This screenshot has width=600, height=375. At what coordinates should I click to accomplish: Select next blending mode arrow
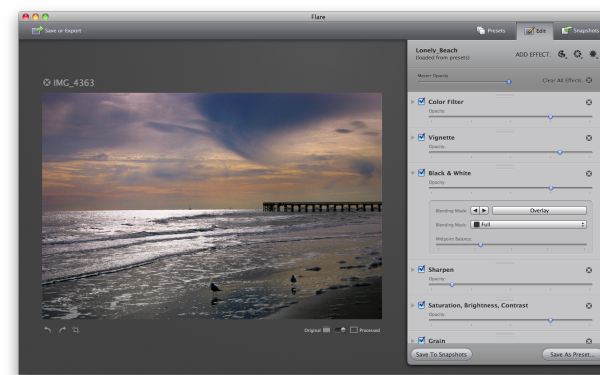(x=484, y=210)
